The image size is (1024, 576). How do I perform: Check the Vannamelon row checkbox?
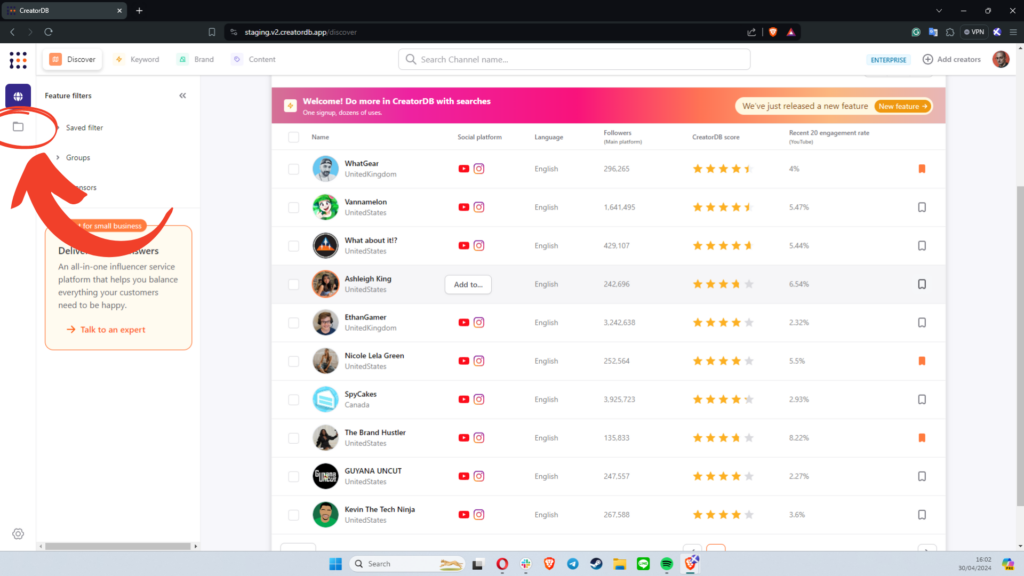click(x=294, y=208)
